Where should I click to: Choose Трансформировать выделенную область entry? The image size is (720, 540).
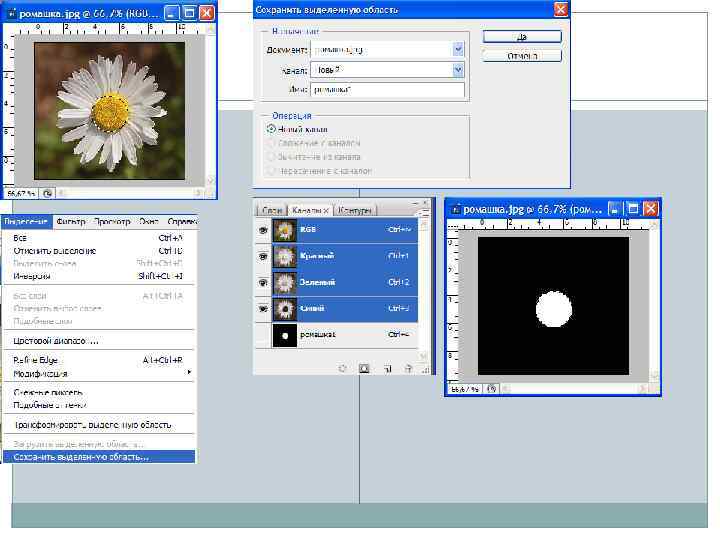(x=99, y=425)
